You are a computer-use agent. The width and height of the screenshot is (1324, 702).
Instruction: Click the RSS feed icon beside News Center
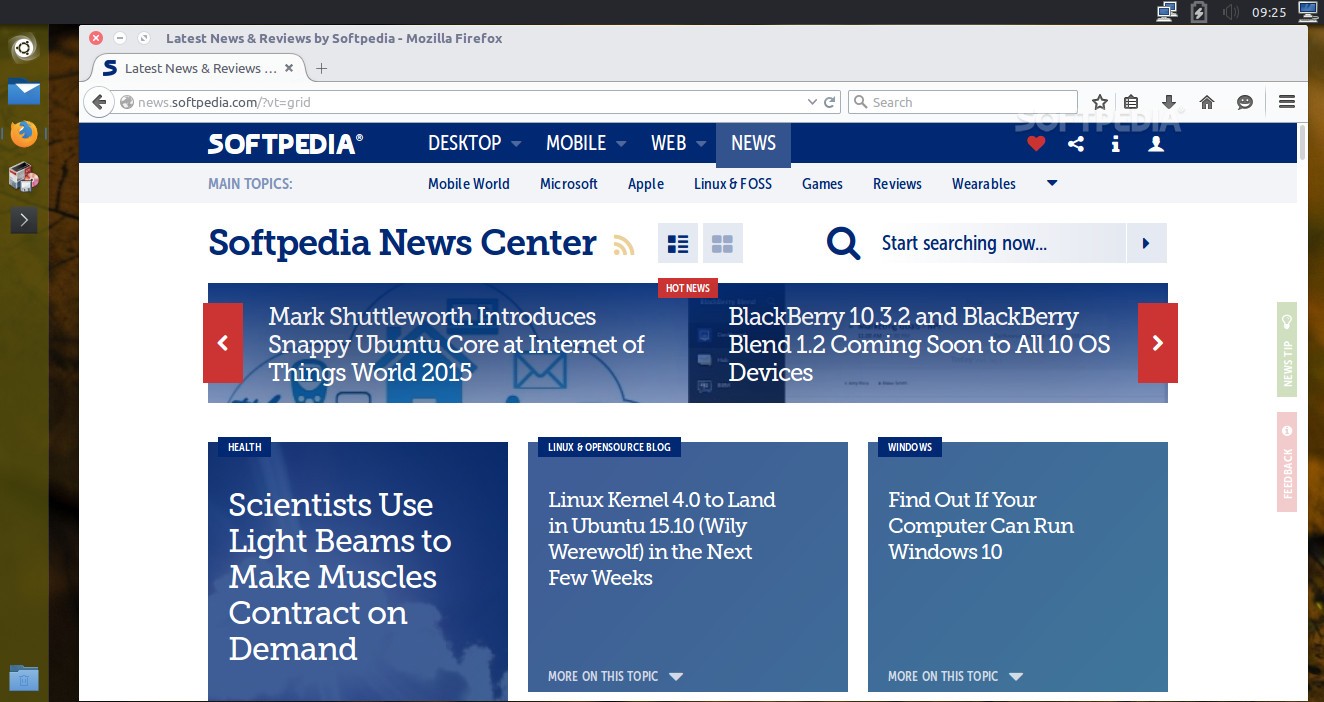pos(624,245)
